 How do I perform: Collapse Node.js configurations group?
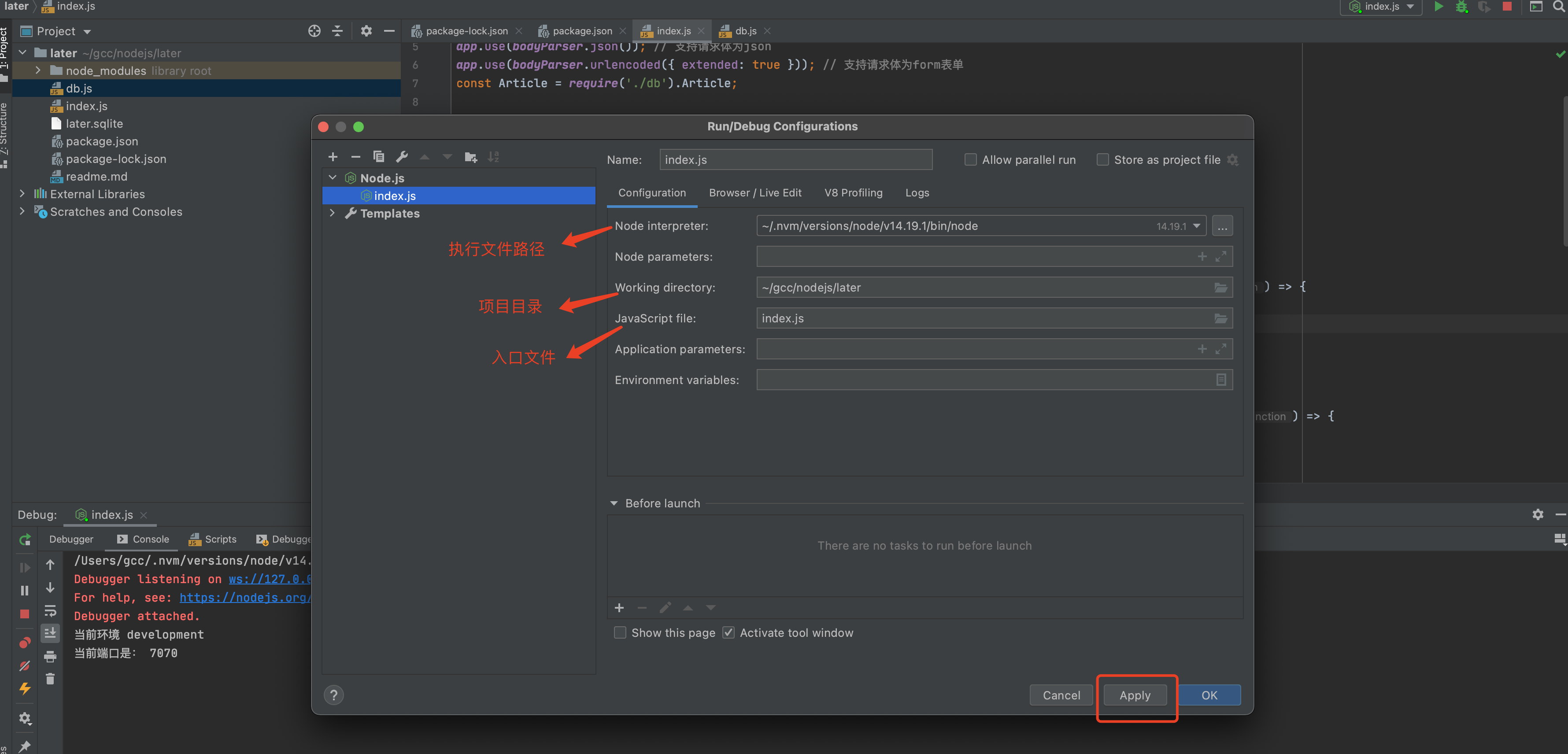click(x=333, y=177)
